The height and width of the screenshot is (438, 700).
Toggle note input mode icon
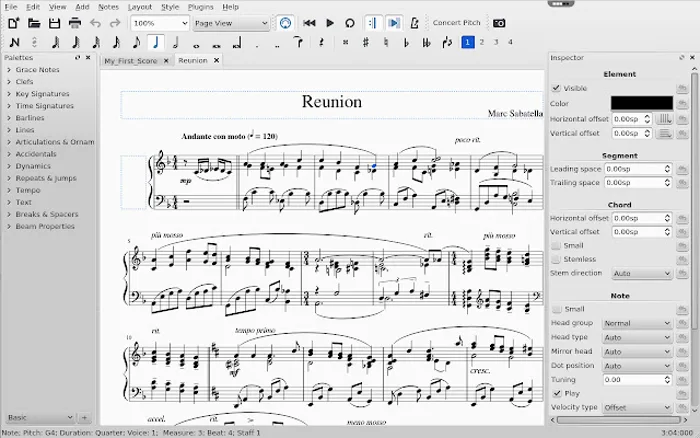click(x=13, y=42)
